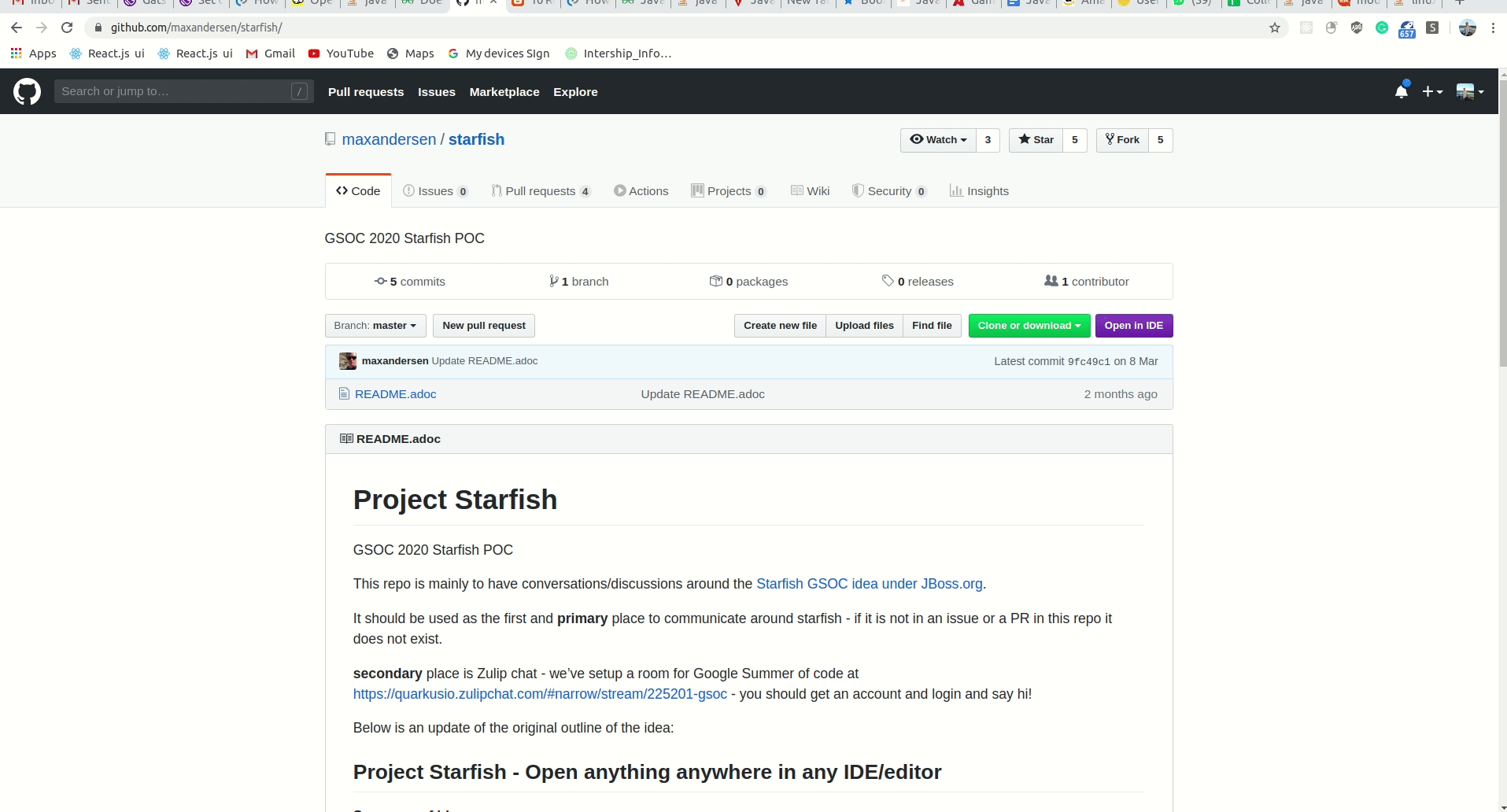The height and width of the screenshot is (812, 1507).
Task: Open the Gmail bookmark
Action: [x=271, y=54]
